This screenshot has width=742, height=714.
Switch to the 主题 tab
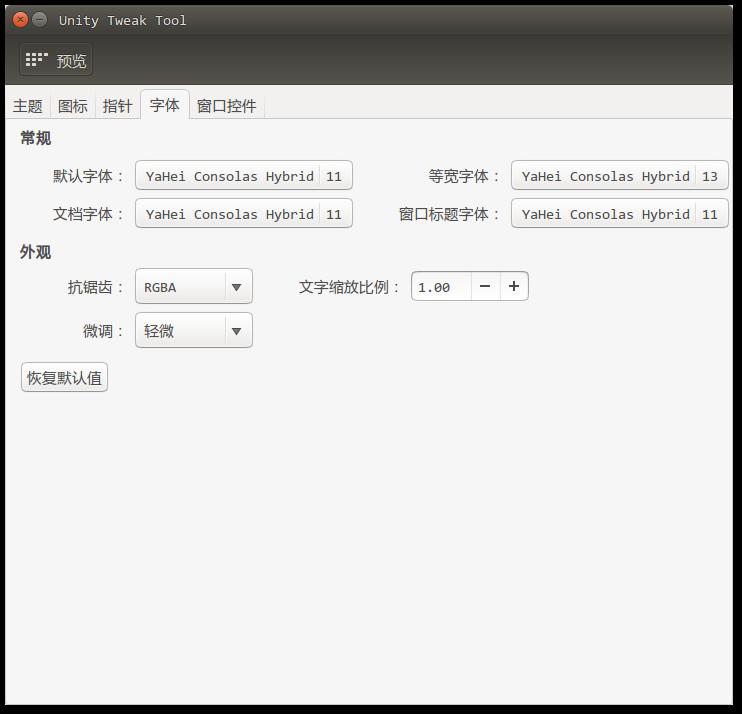pyautogui.click(x=28, y=106)
